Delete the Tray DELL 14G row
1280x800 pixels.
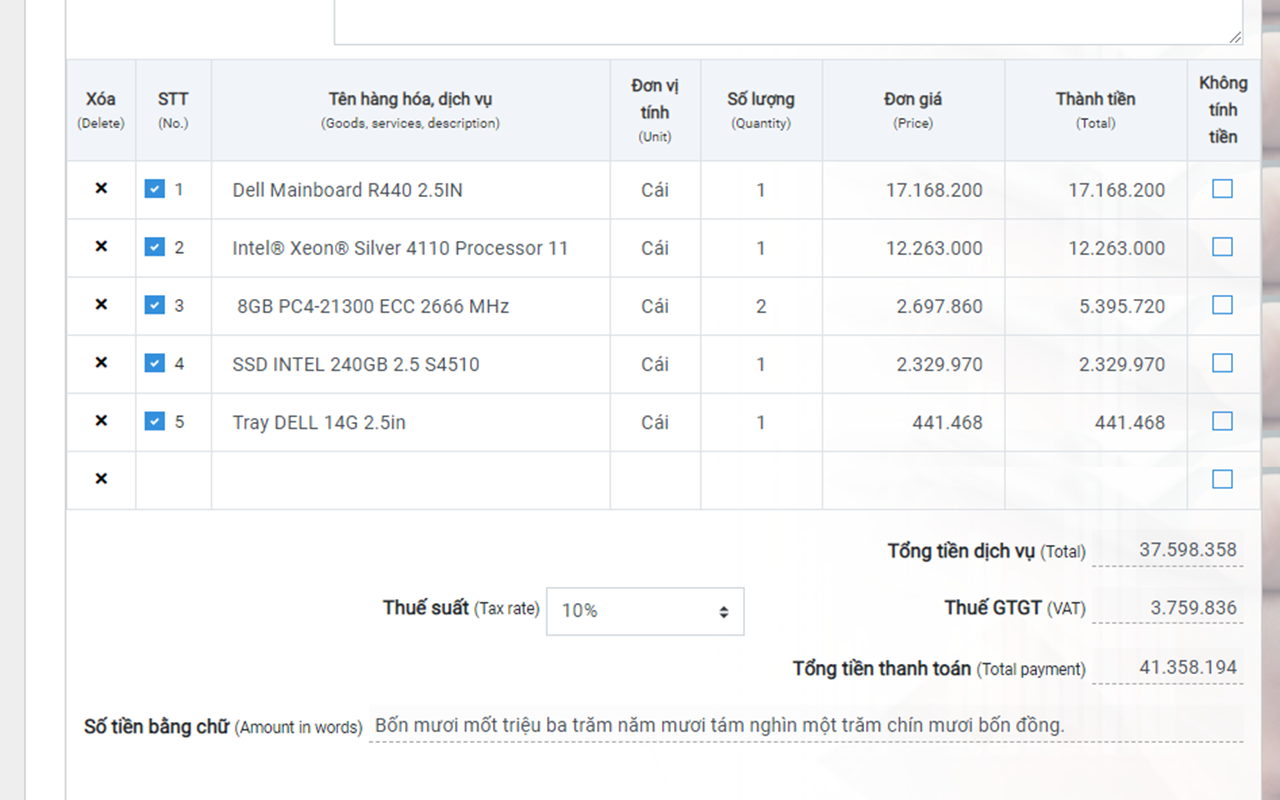(101, 420)
